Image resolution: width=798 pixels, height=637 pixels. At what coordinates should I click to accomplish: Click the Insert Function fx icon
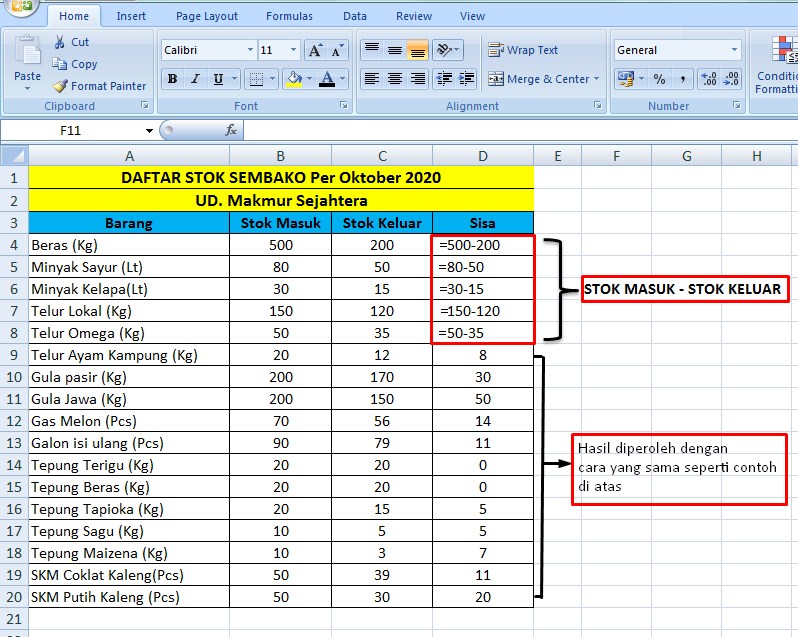[x=231, y=130]
